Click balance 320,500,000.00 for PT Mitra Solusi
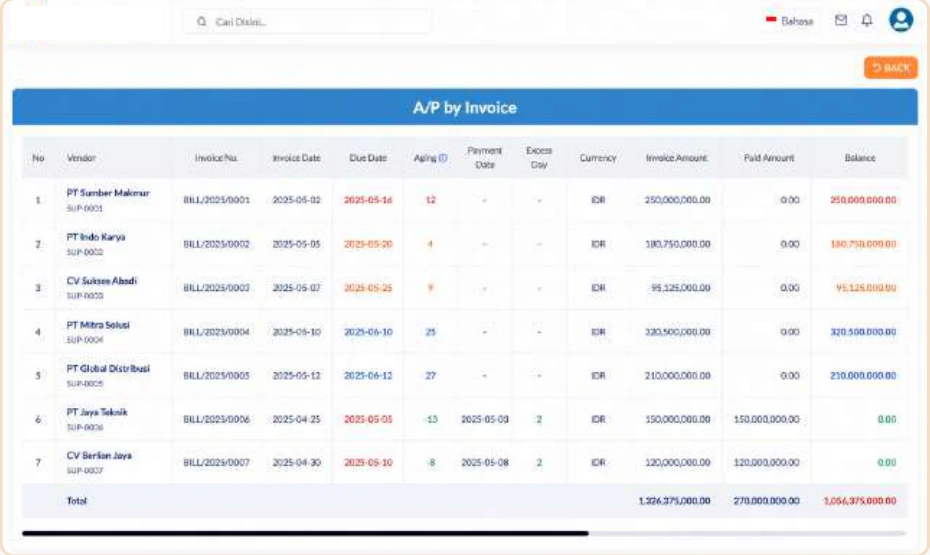This screenshot has height=555, width=930. pos(863,332)
